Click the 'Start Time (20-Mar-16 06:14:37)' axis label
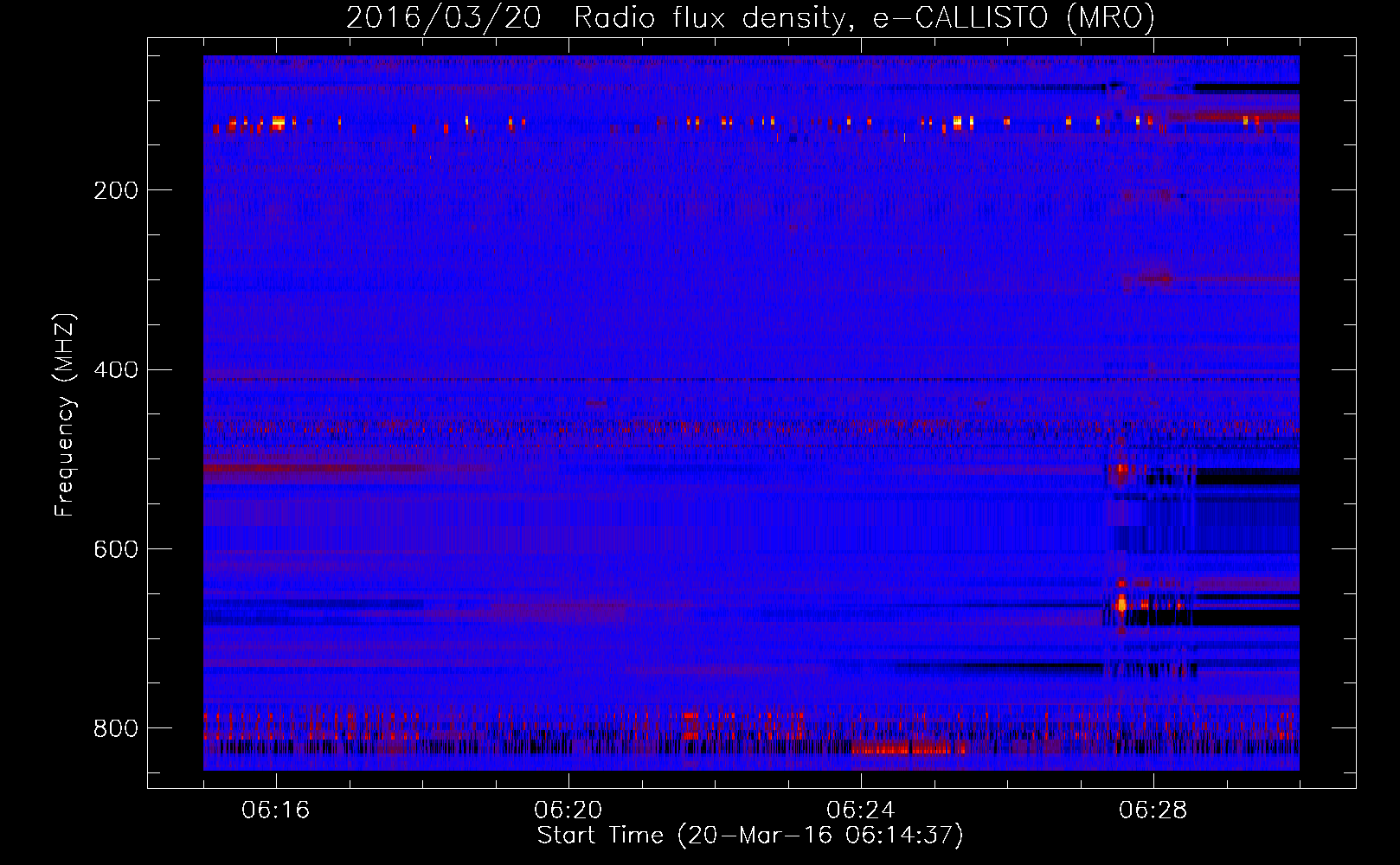 pyautogui.click(x=750, y=836)
